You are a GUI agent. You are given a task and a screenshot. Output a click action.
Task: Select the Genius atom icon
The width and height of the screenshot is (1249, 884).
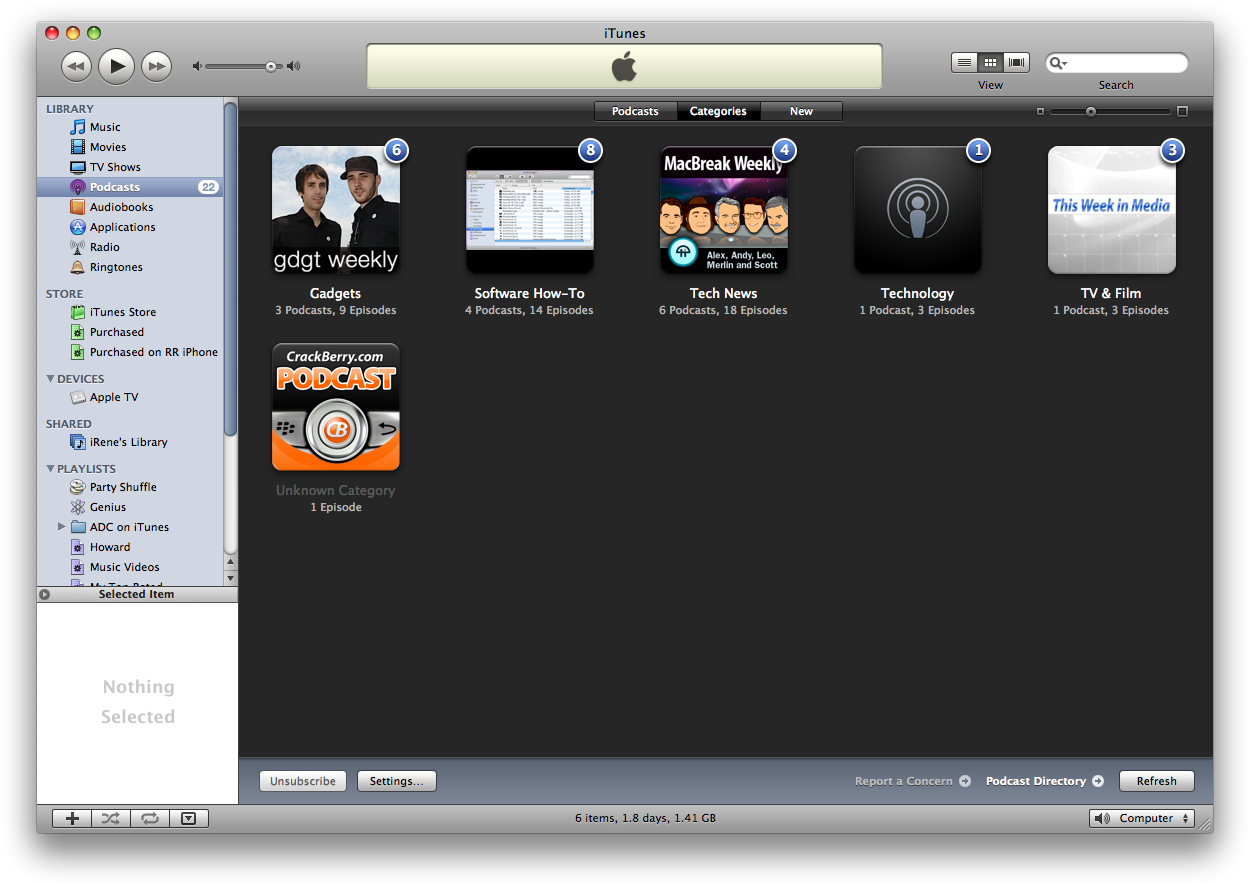[x=78, y=507]
